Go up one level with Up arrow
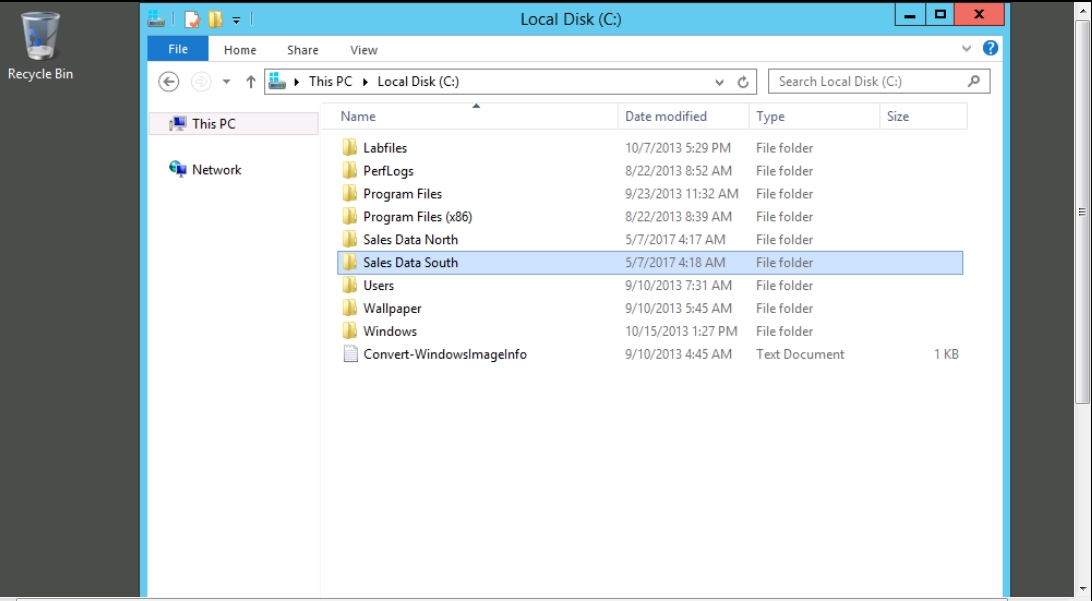The height and width of the screenshot is (601, 1092). (x=251, y=82)
